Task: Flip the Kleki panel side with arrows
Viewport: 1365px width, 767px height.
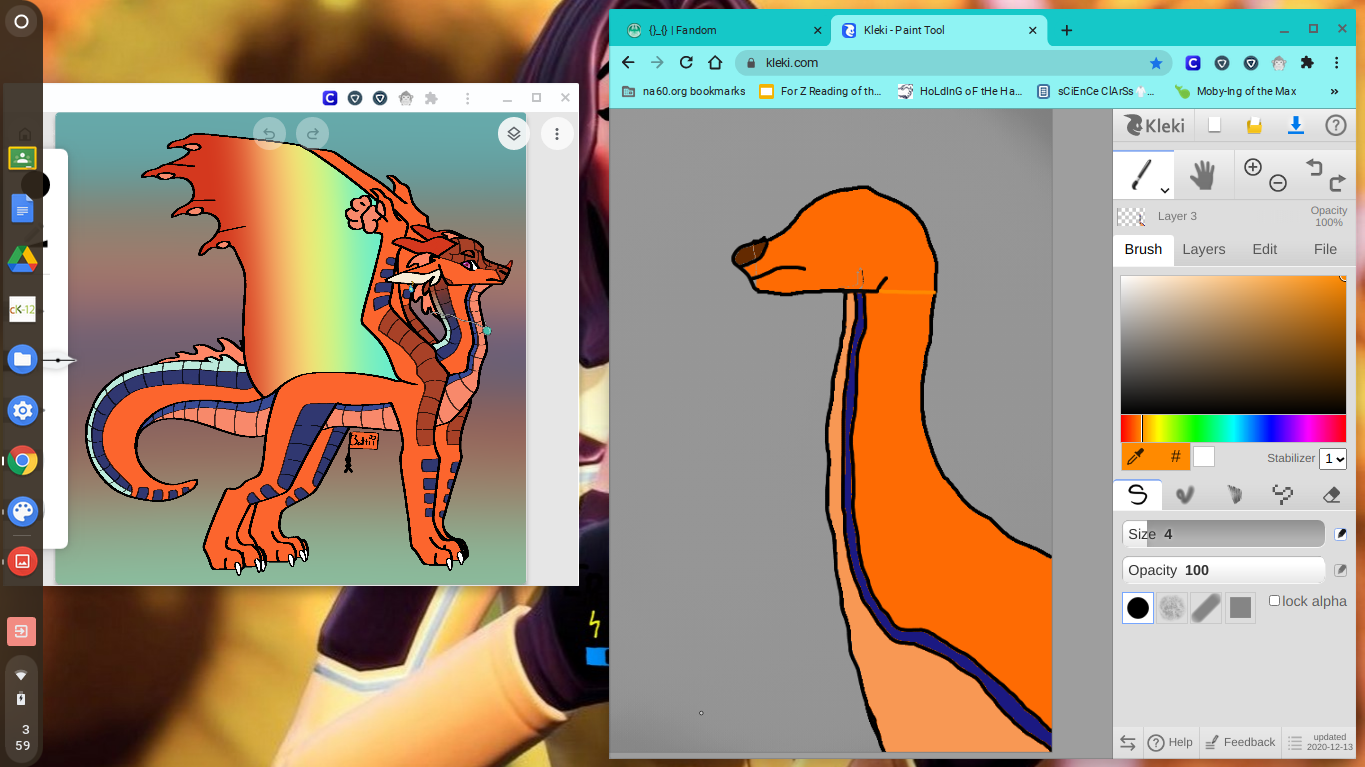Action: (x=1128, y=742)
